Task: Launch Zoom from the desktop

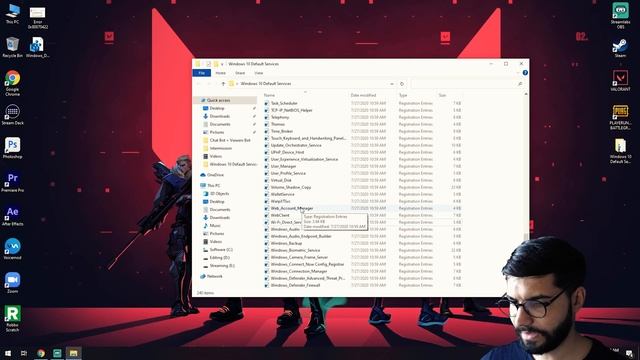Action: (x=12, y=282)
